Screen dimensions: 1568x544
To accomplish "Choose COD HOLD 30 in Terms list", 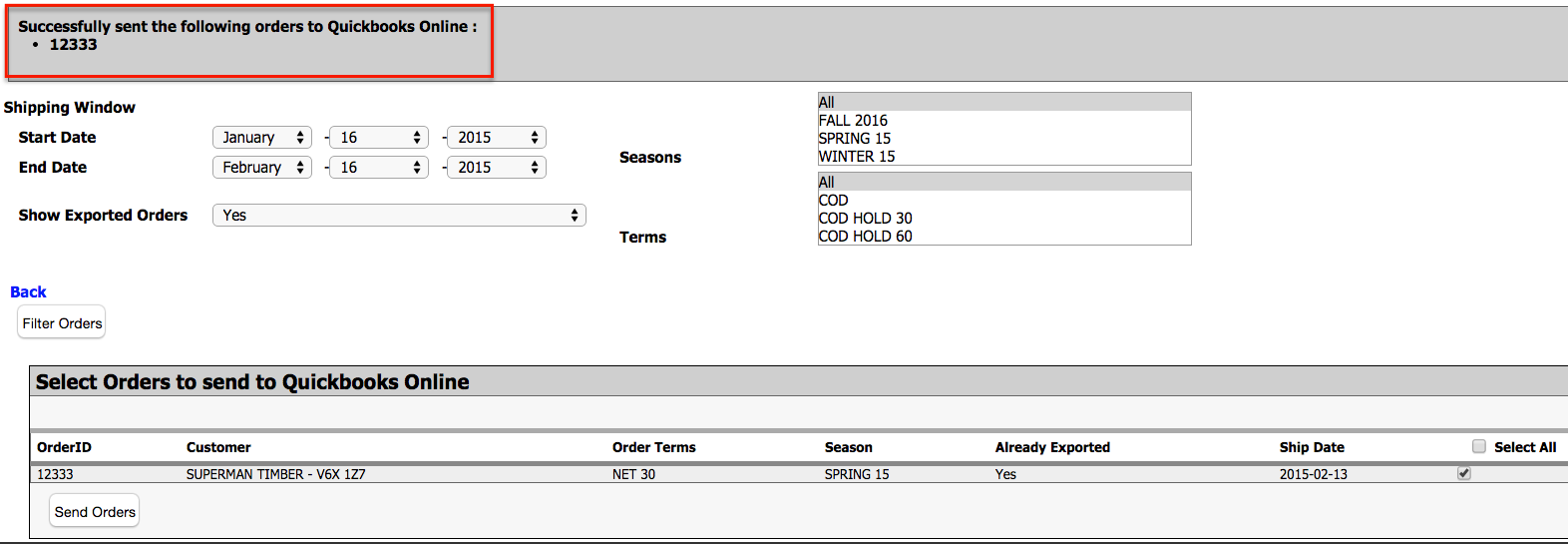I will coord(866,219).
